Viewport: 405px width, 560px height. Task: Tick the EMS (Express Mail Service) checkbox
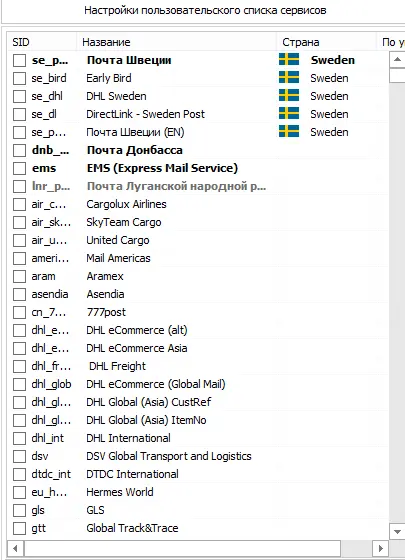click(x=19, y=168)
